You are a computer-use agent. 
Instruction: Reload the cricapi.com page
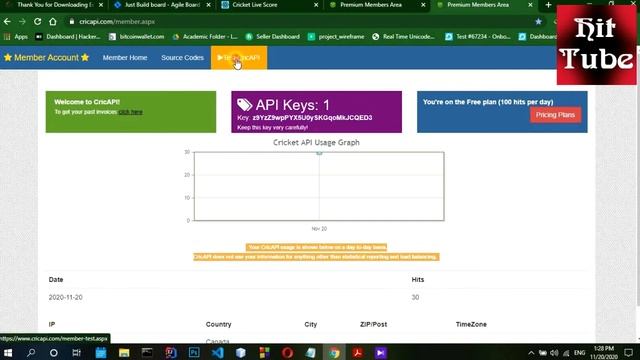tap(37, 22)
